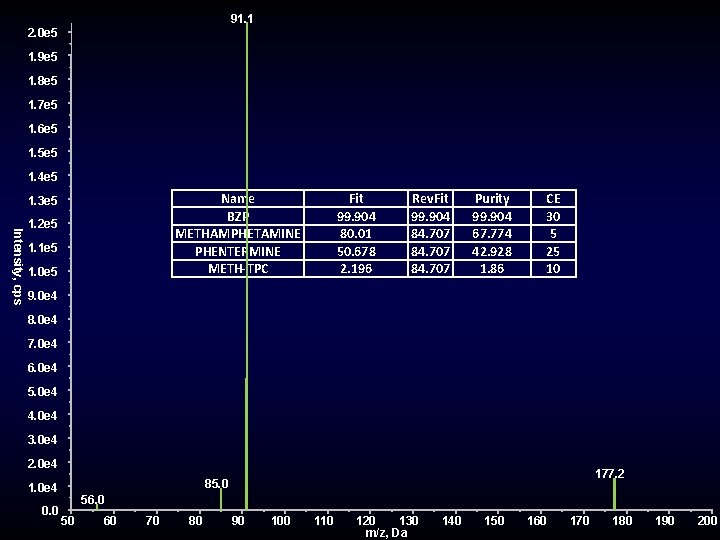Viewport: 720px width, 540px height.
Task: Click Phentermine Purity value 42.928
Action: point(492,251)
